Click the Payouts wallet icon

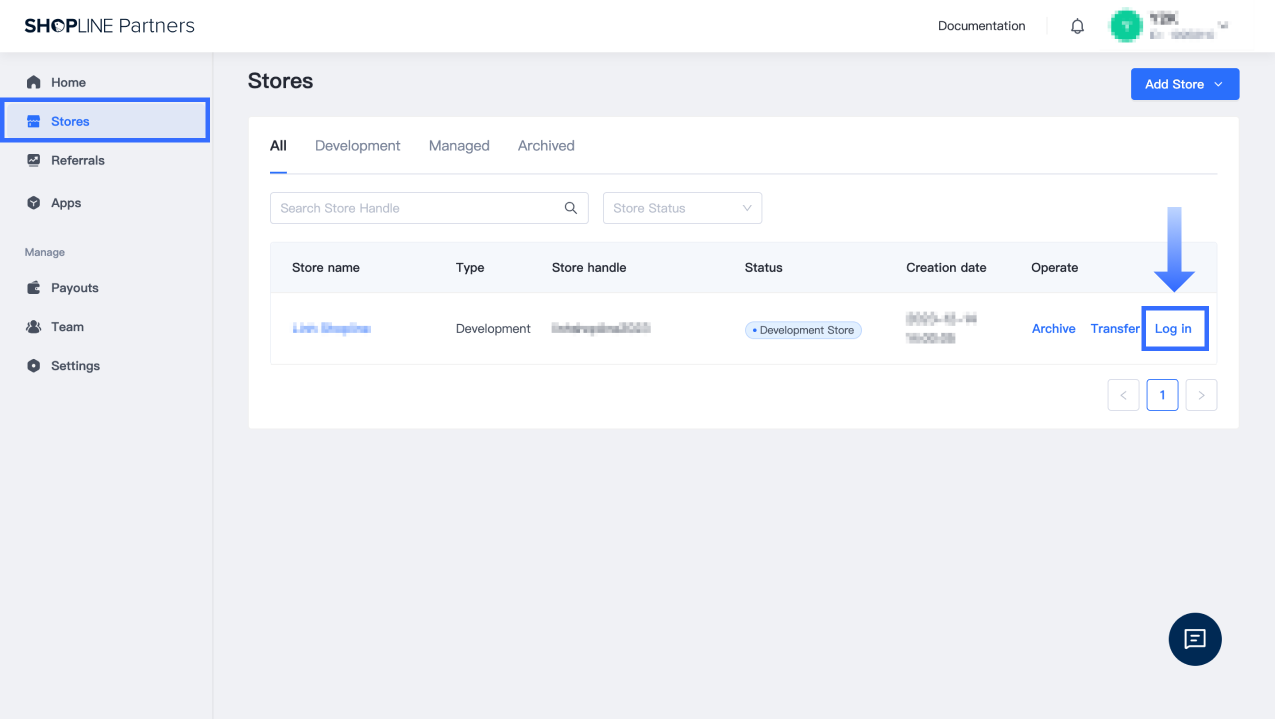coord(34,288)
